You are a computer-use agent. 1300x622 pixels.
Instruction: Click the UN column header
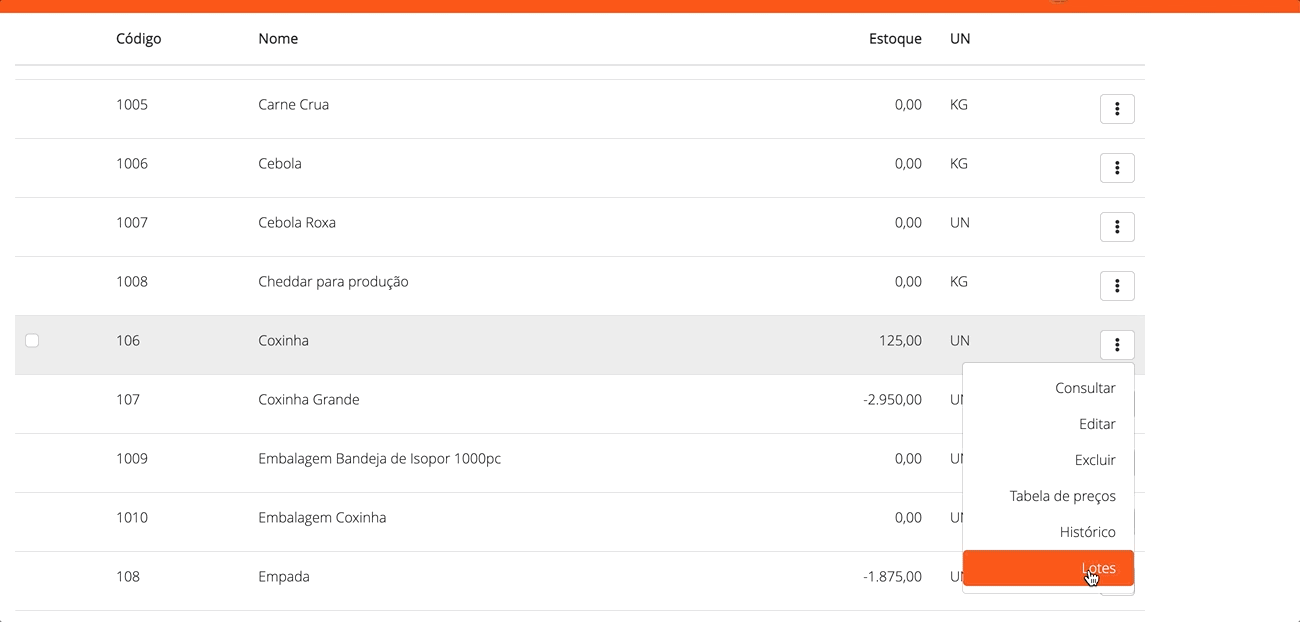pyautogui.click(x=960, y=39)
